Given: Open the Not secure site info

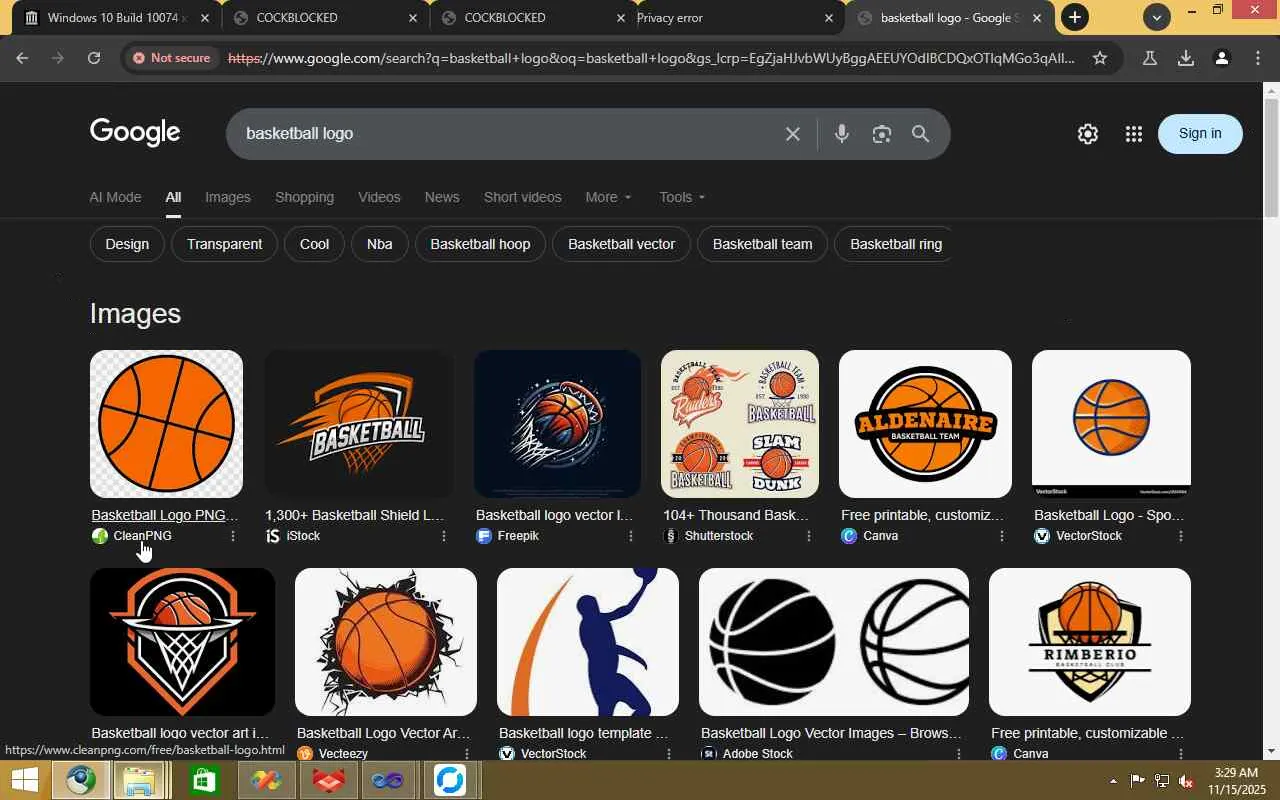Looking at the screenshot, I should pos(171,58).
